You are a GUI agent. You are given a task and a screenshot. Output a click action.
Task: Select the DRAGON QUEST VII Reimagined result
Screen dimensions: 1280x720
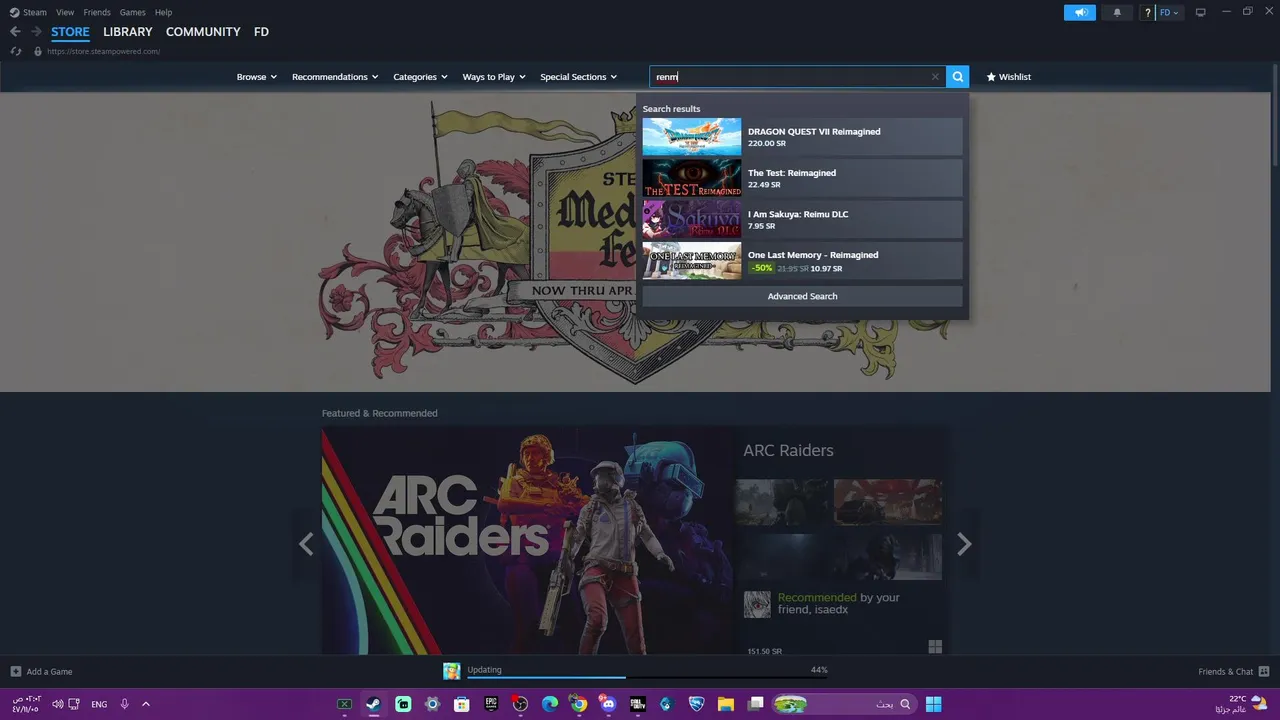click(802, 137)
